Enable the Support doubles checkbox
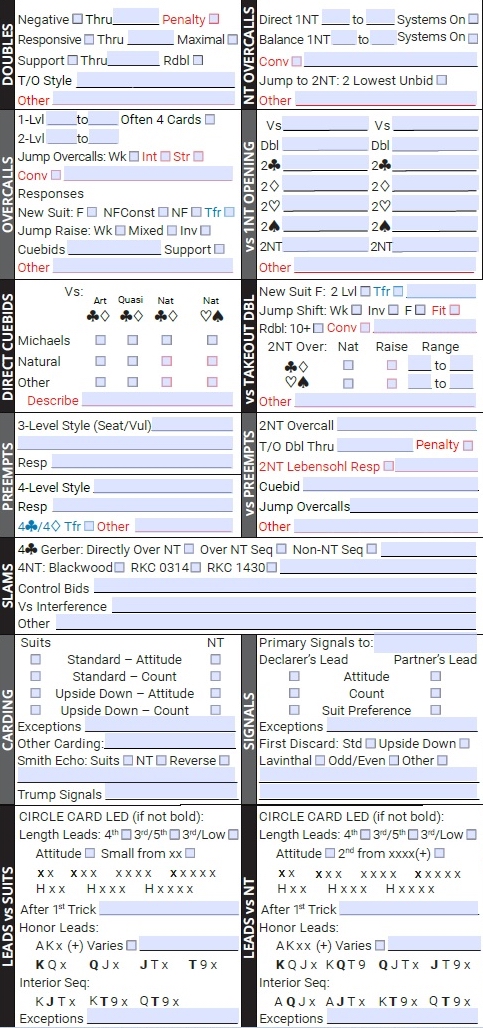The width and height of the screenshot is (483, 1028). 73,60
